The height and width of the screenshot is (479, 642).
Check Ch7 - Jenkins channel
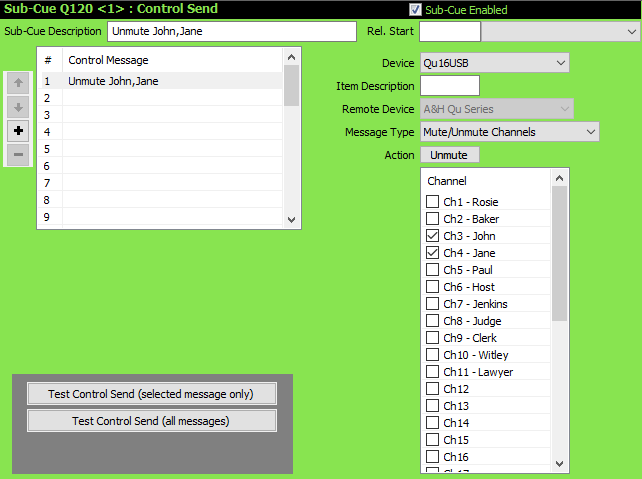click(x=432, y=304)
